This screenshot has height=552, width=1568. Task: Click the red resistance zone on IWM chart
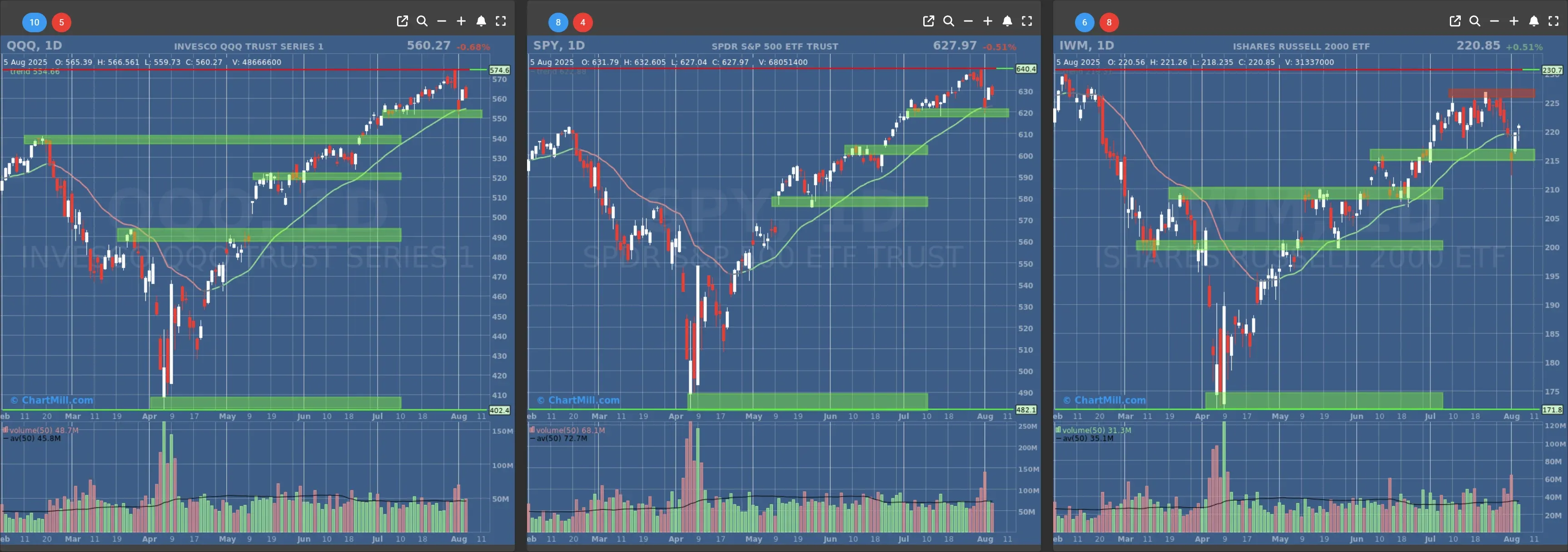1491,93
